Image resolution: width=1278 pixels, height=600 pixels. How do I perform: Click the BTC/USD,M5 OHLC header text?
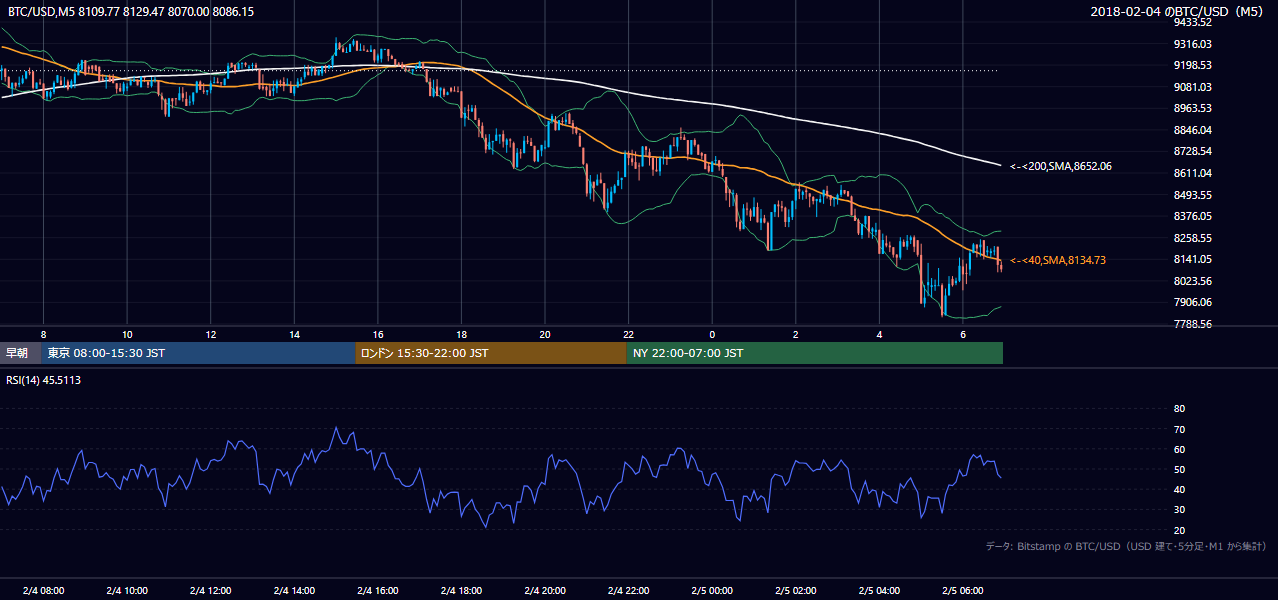click(x=130, y=12)
